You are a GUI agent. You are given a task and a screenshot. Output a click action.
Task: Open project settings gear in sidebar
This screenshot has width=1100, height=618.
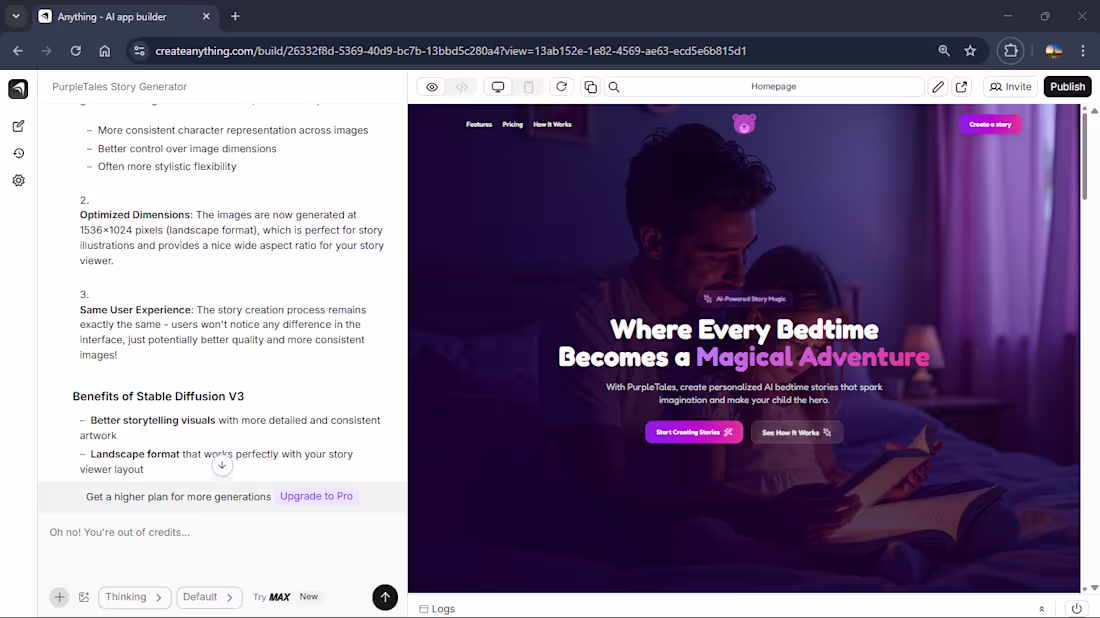pyautogui.click(x=19, y=180)
